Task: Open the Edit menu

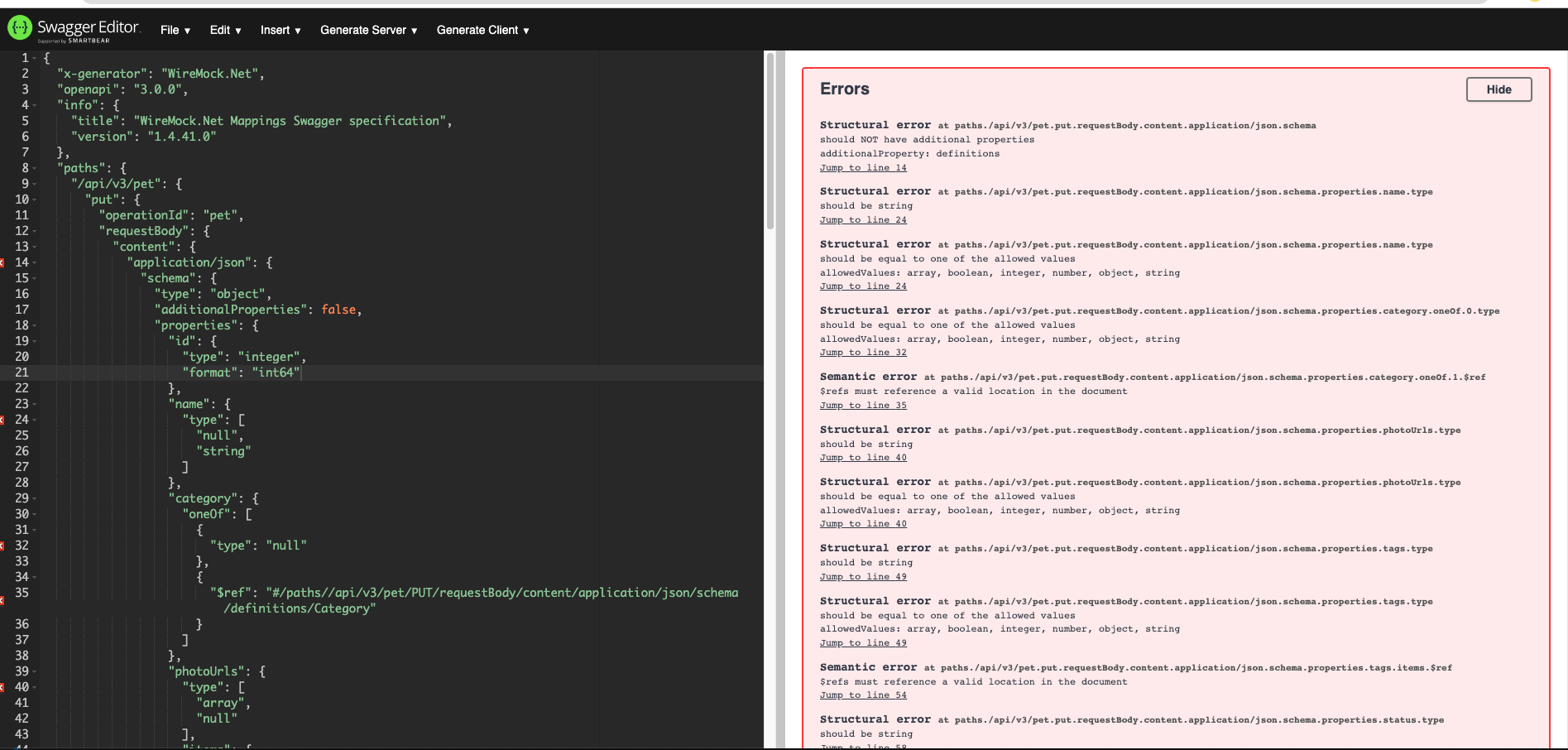Action: 225,30
